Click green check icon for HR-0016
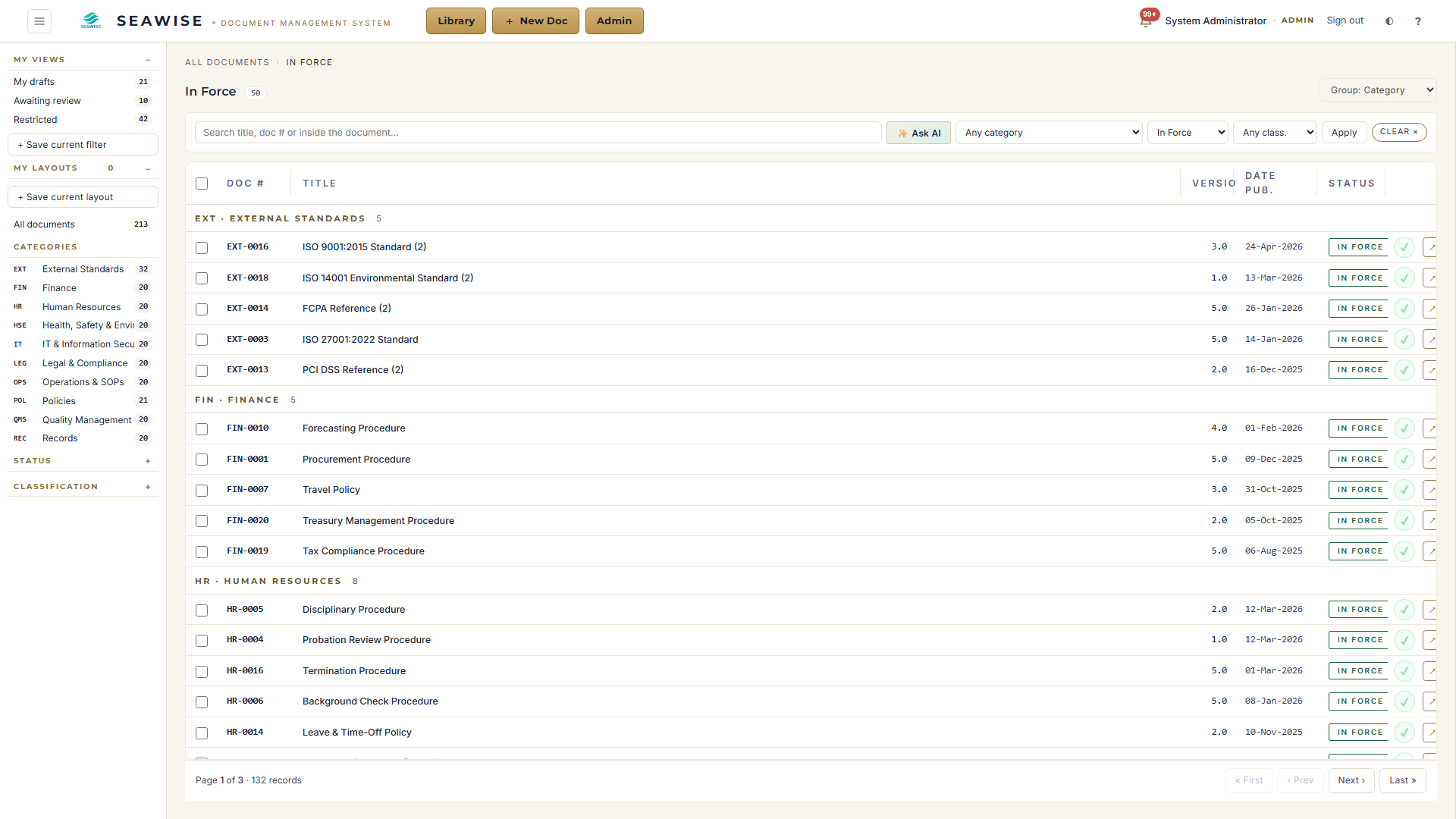The width and height of the screenshot is (1456, 819). 1404,671
